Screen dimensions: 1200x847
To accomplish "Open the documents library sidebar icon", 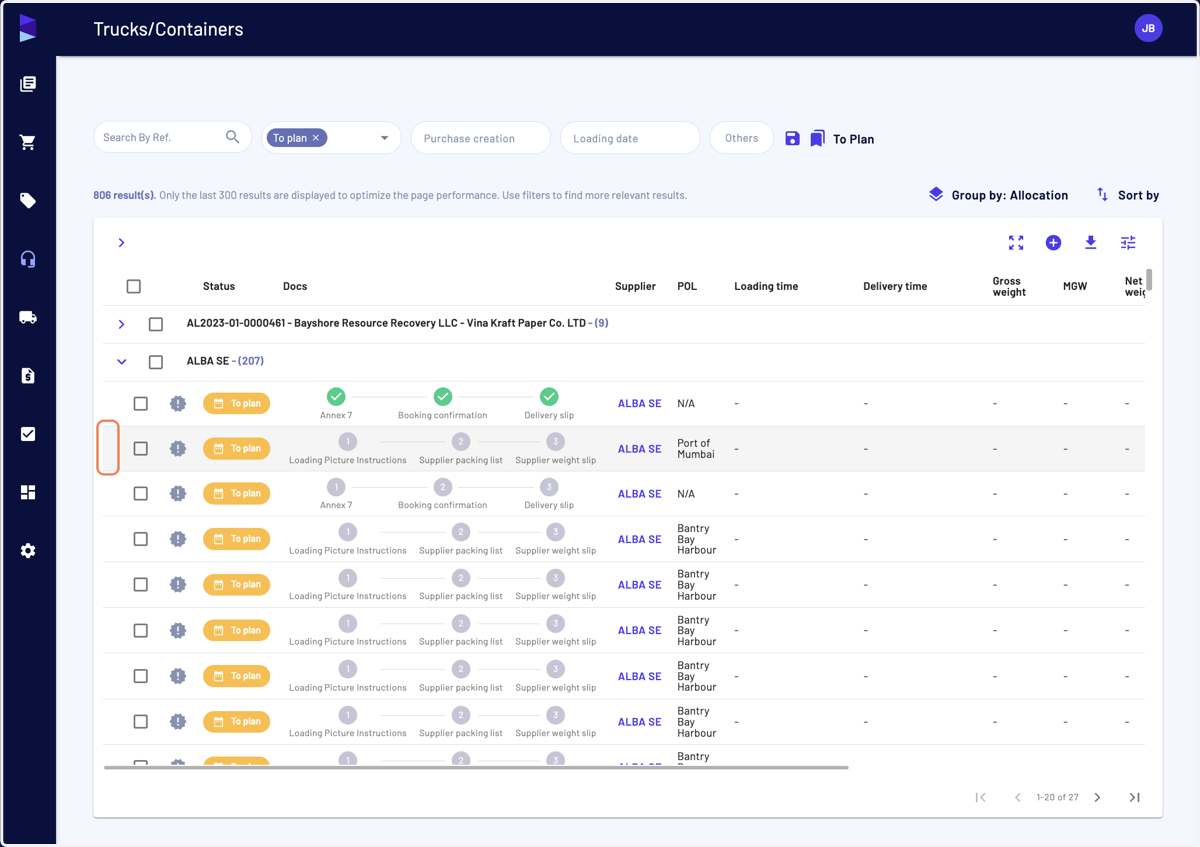I will coord(28,84).
